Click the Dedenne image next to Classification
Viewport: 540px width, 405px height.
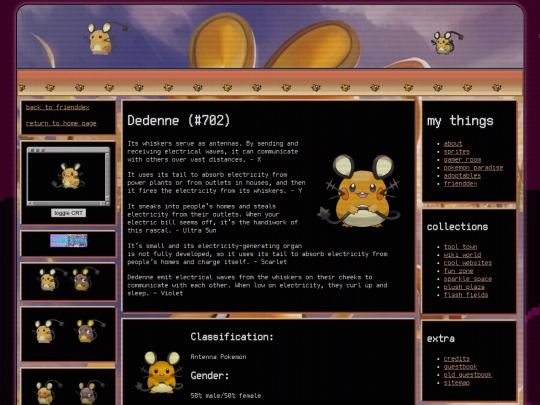pyautogui.click(x=160, y=373)
